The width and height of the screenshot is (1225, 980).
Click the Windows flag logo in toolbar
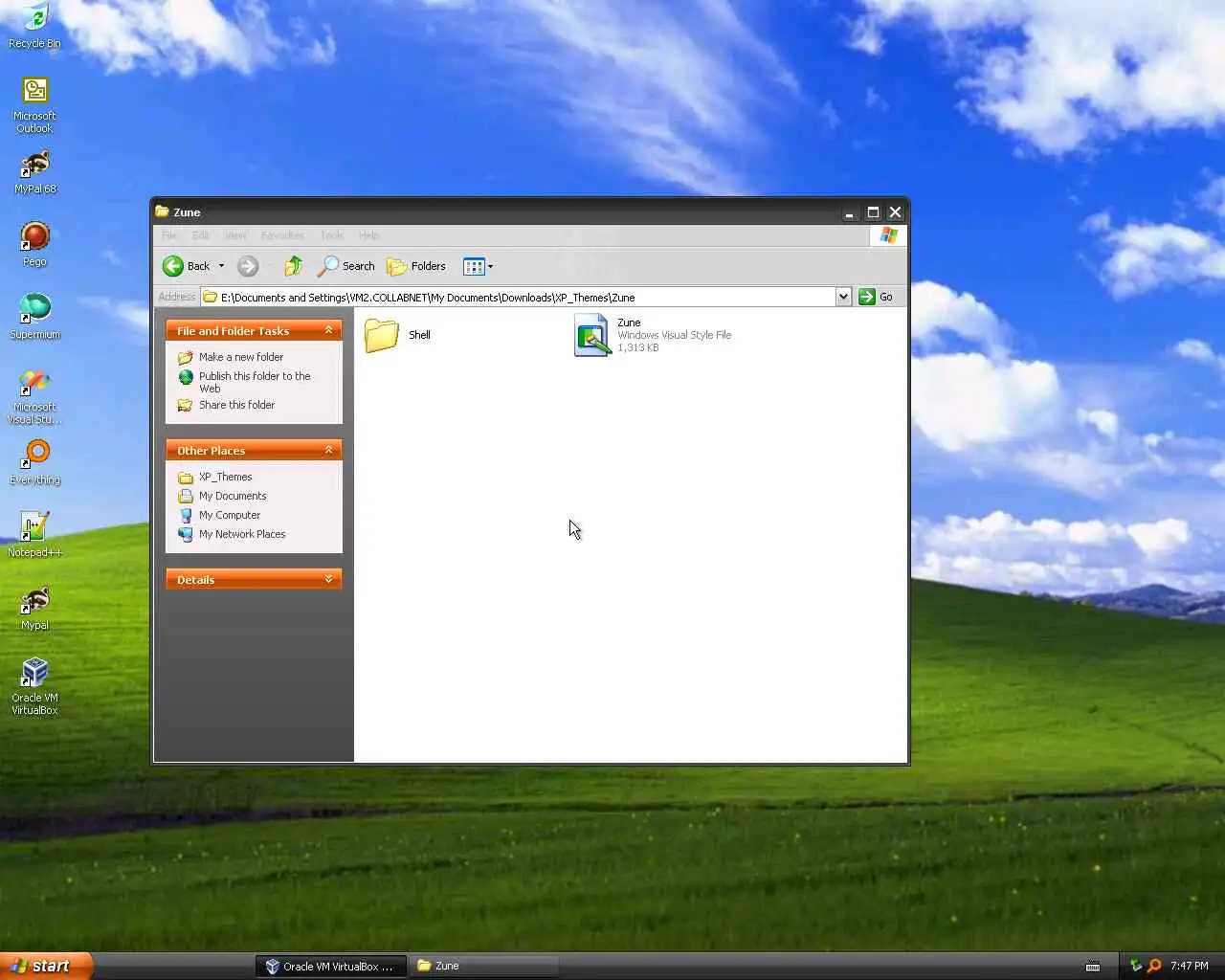point(889,235)
